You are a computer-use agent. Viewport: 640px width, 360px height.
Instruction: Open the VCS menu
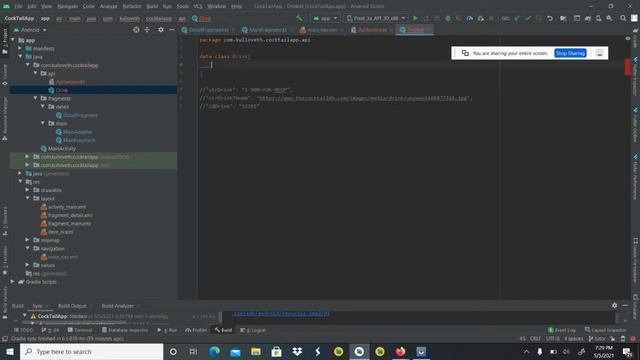coord(198,6)
